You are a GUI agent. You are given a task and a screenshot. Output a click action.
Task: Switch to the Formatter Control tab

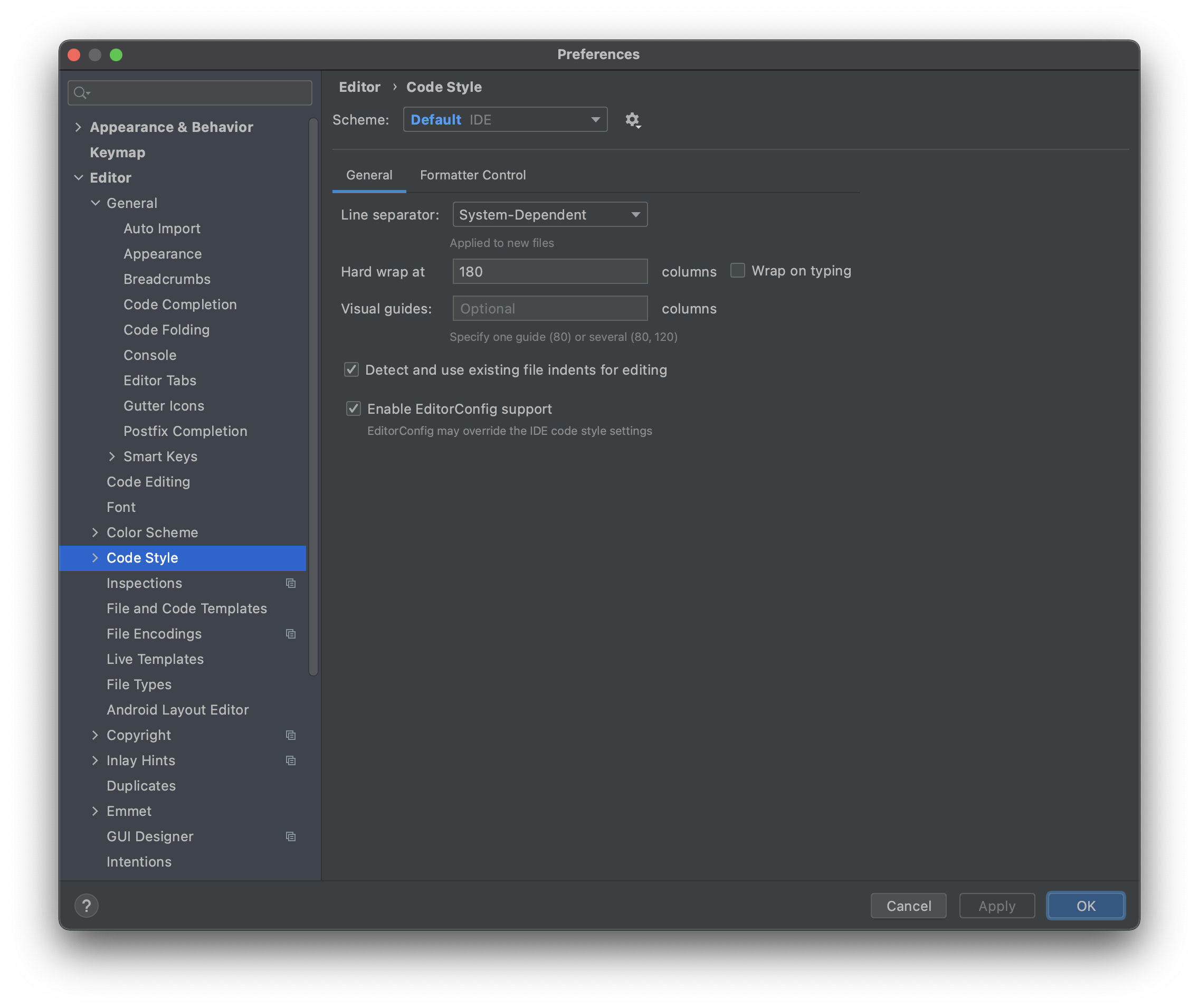point(473,175)
